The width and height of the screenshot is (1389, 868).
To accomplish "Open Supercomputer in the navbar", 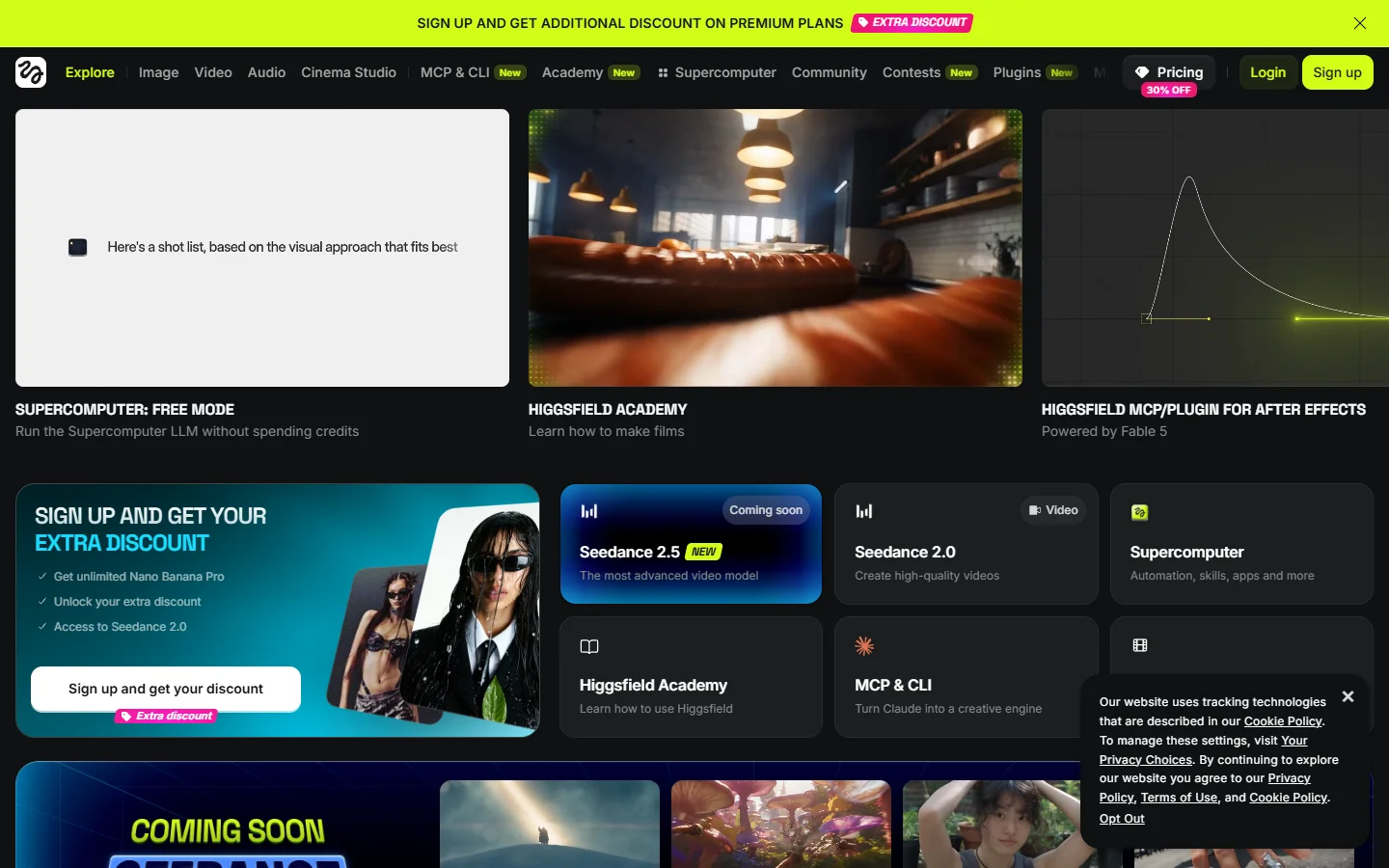I will 717,72.
